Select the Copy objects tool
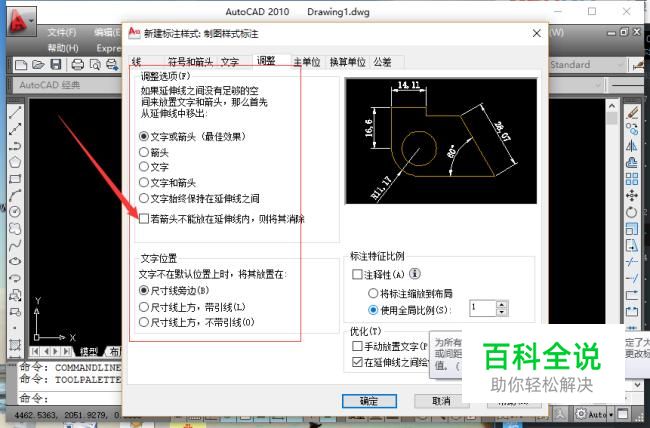 632,129
